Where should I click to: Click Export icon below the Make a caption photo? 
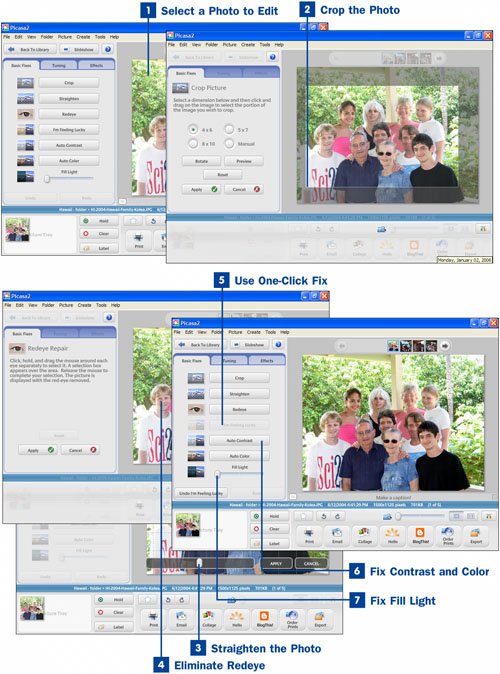pos(476,536)
